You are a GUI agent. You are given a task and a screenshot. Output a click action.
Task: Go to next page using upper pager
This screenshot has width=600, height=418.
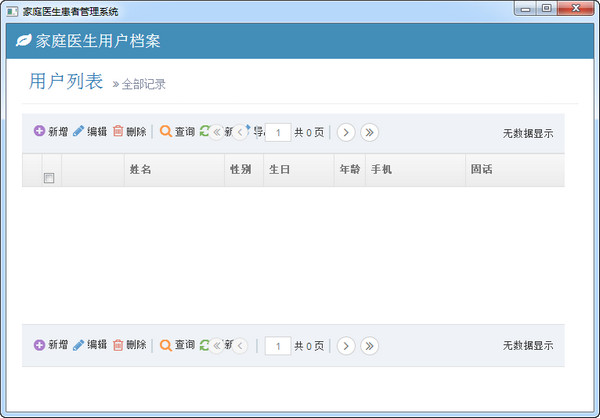click(346, 132)
